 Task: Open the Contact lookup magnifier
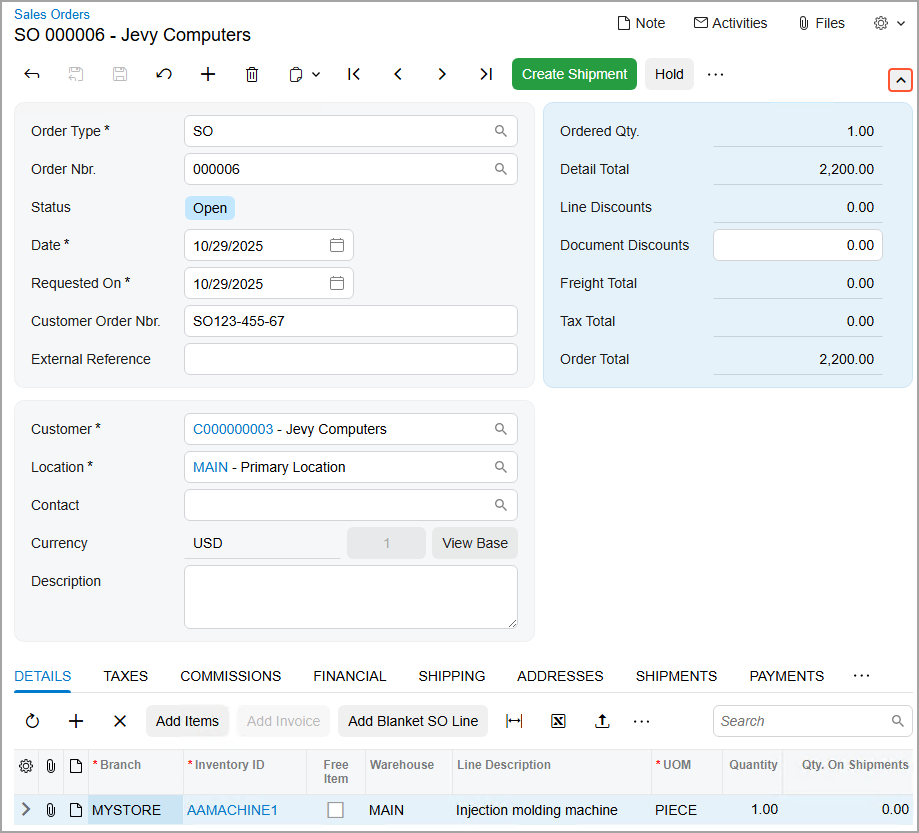(501, 505)
